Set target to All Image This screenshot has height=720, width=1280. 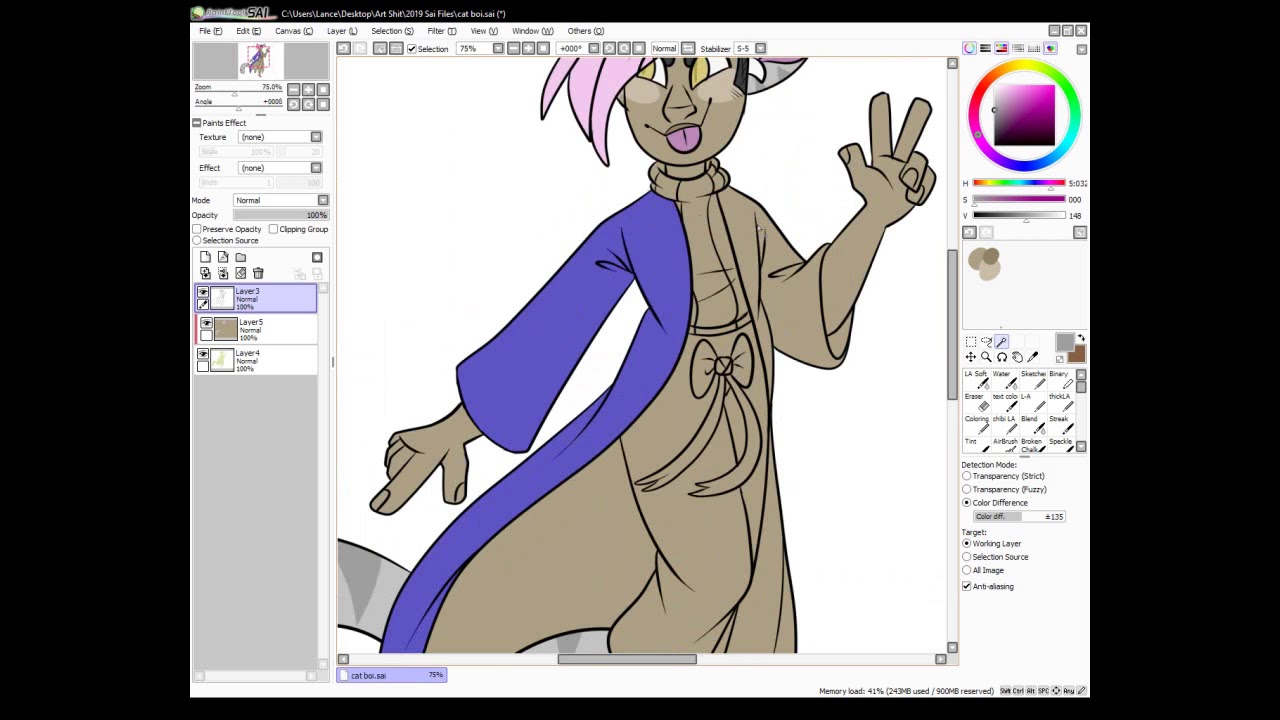click(967, 570)
